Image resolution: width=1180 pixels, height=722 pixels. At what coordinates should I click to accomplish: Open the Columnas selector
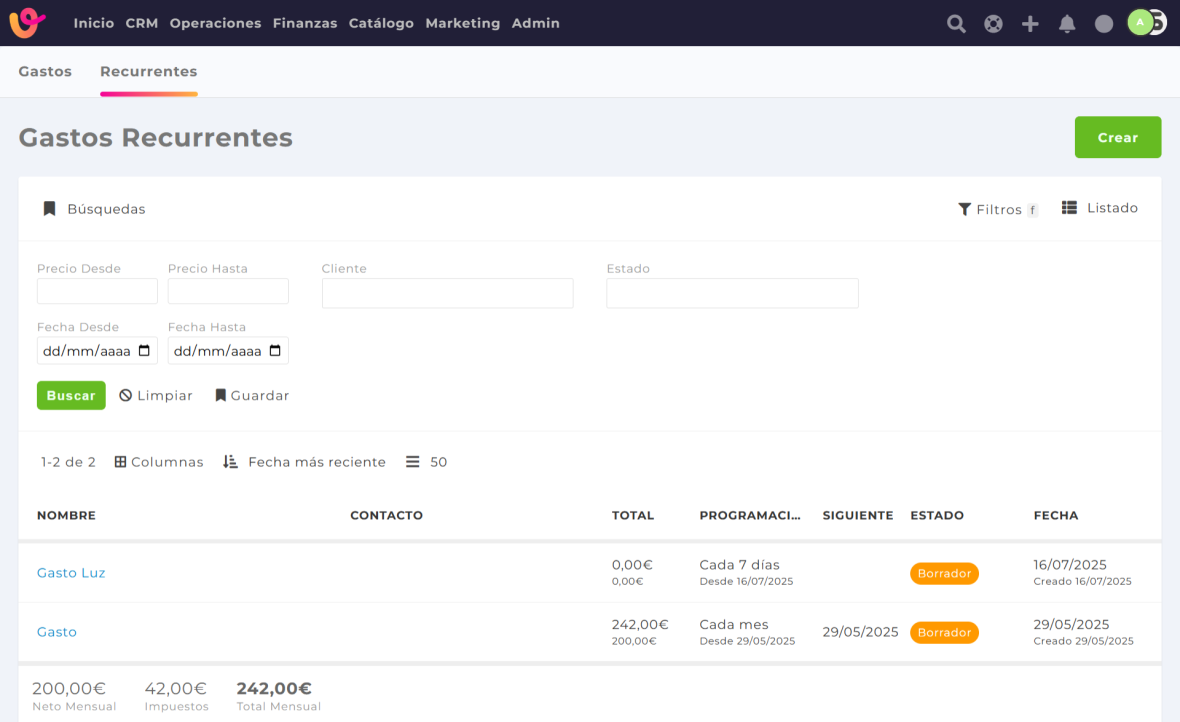(x=159, y=462)
